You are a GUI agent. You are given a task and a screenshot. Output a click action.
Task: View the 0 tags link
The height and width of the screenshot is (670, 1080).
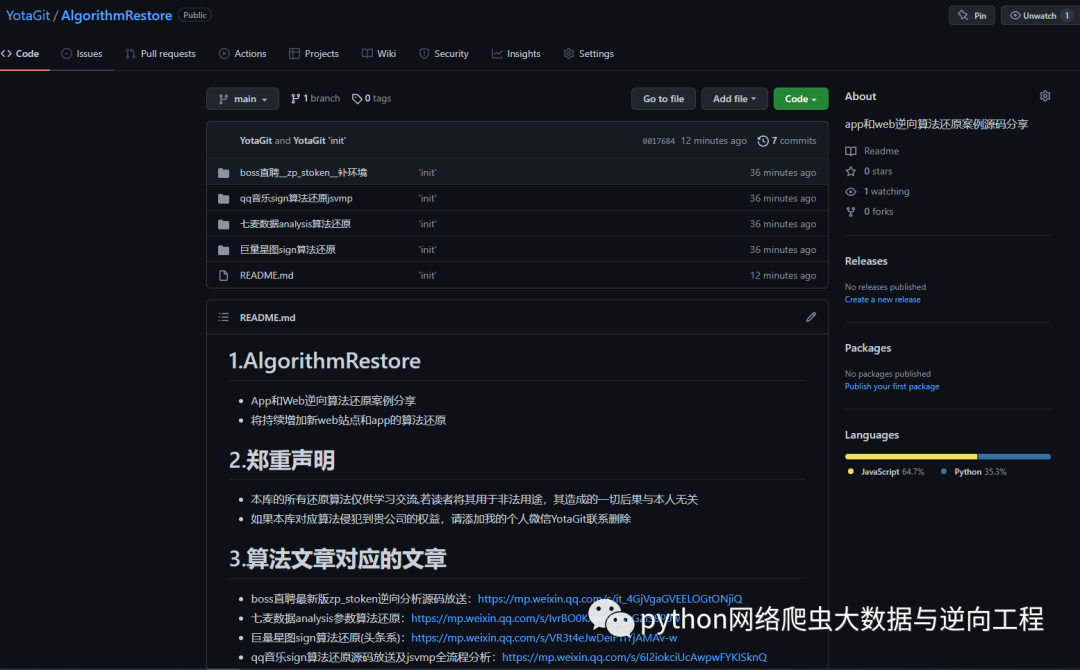coord(372,98)
